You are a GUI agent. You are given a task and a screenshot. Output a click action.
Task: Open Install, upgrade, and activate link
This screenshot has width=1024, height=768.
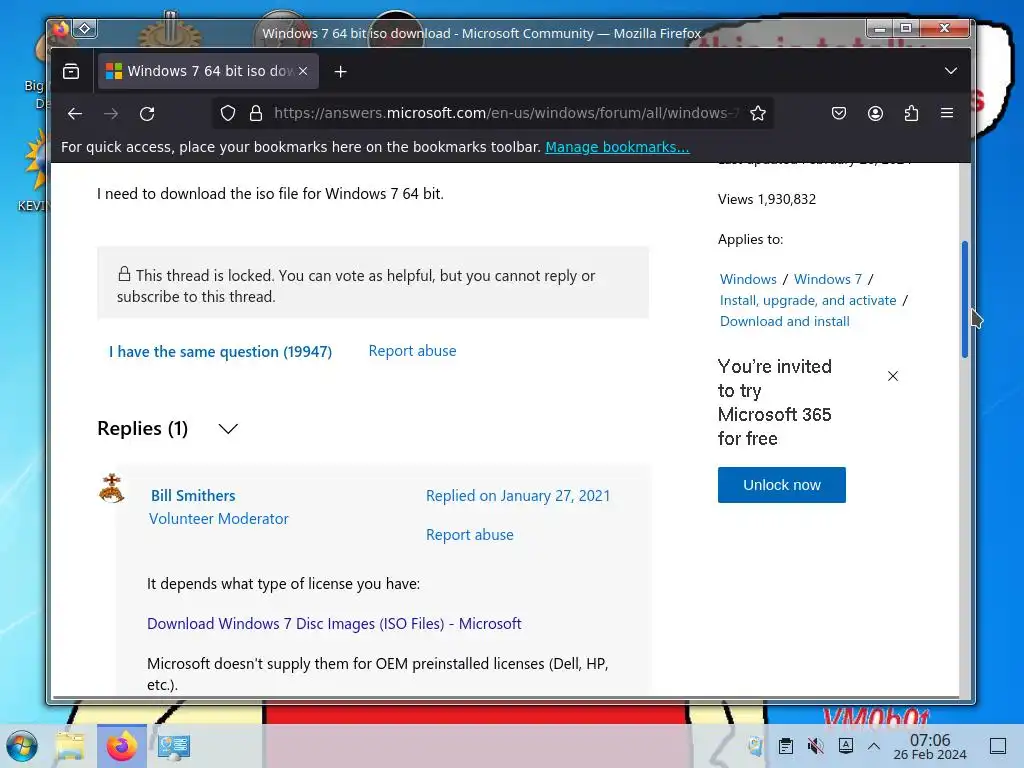808,300
